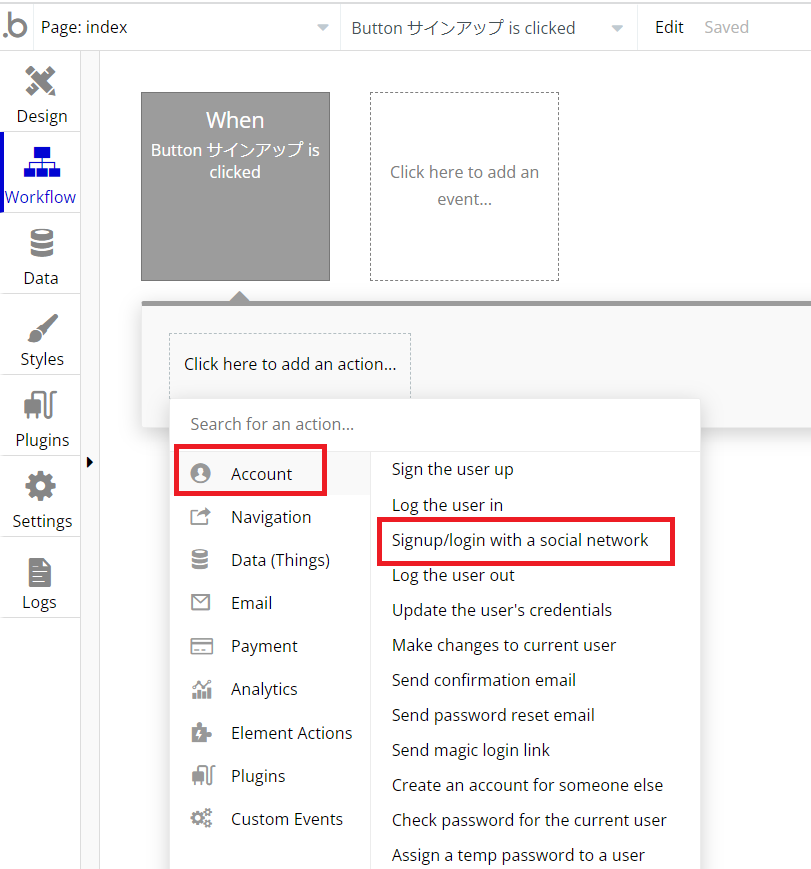Open the Data tab icon

(x=42, y=243)
